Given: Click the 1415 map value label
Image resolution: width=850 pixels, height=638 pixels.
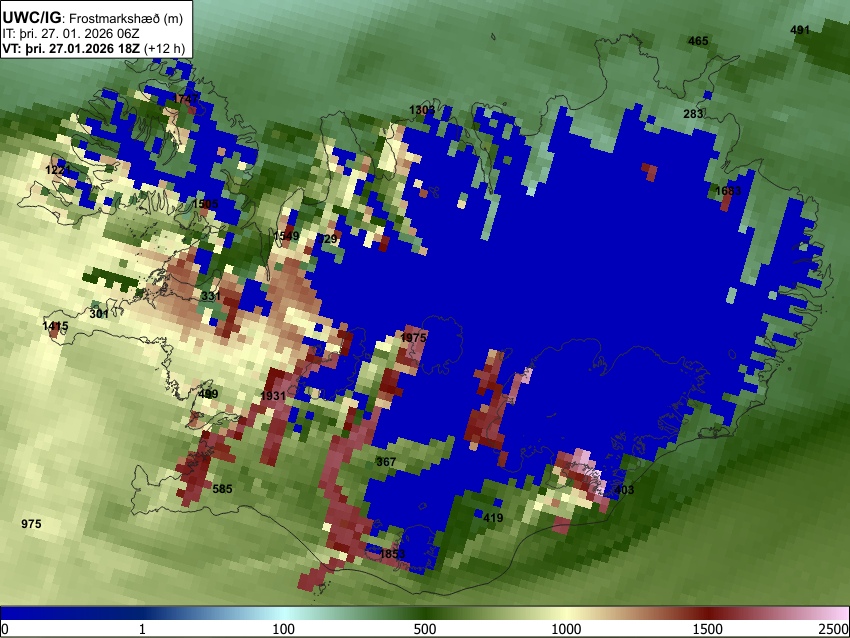Looking at the screenshot, I should click(55, 326).
